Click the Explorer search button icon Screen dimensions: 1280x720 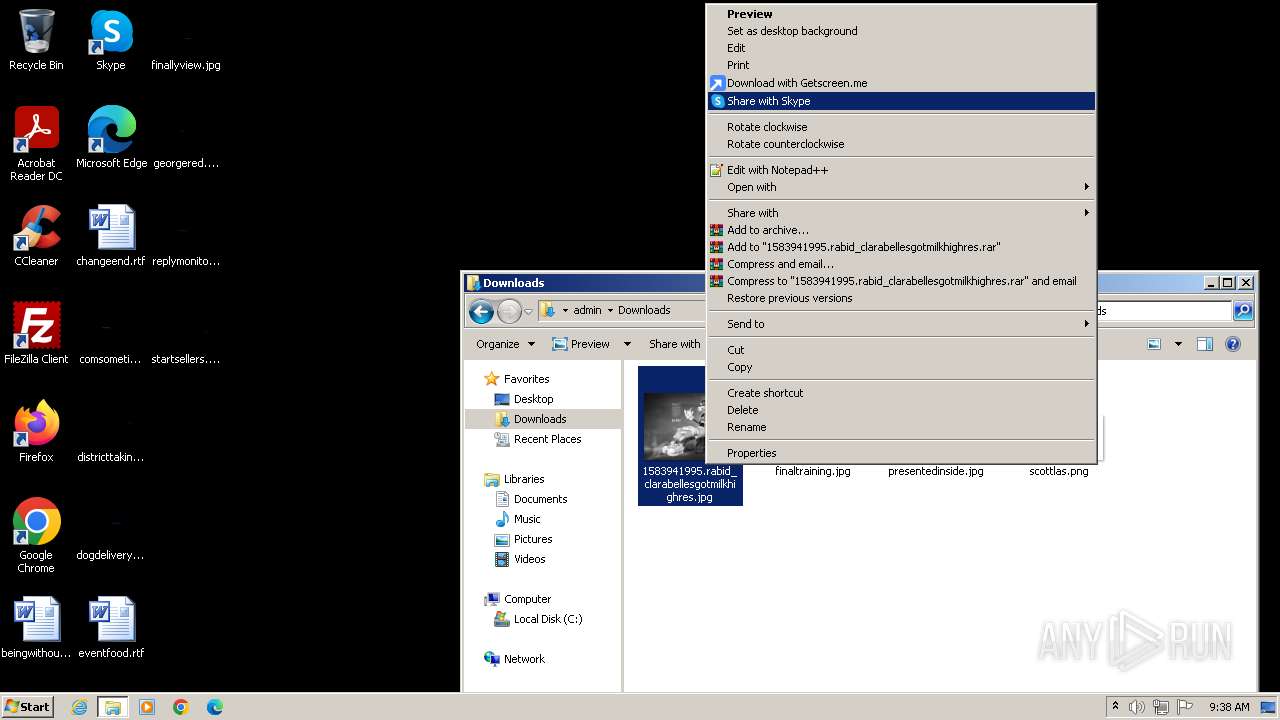pyautogui.click(x=1243, y=311)
